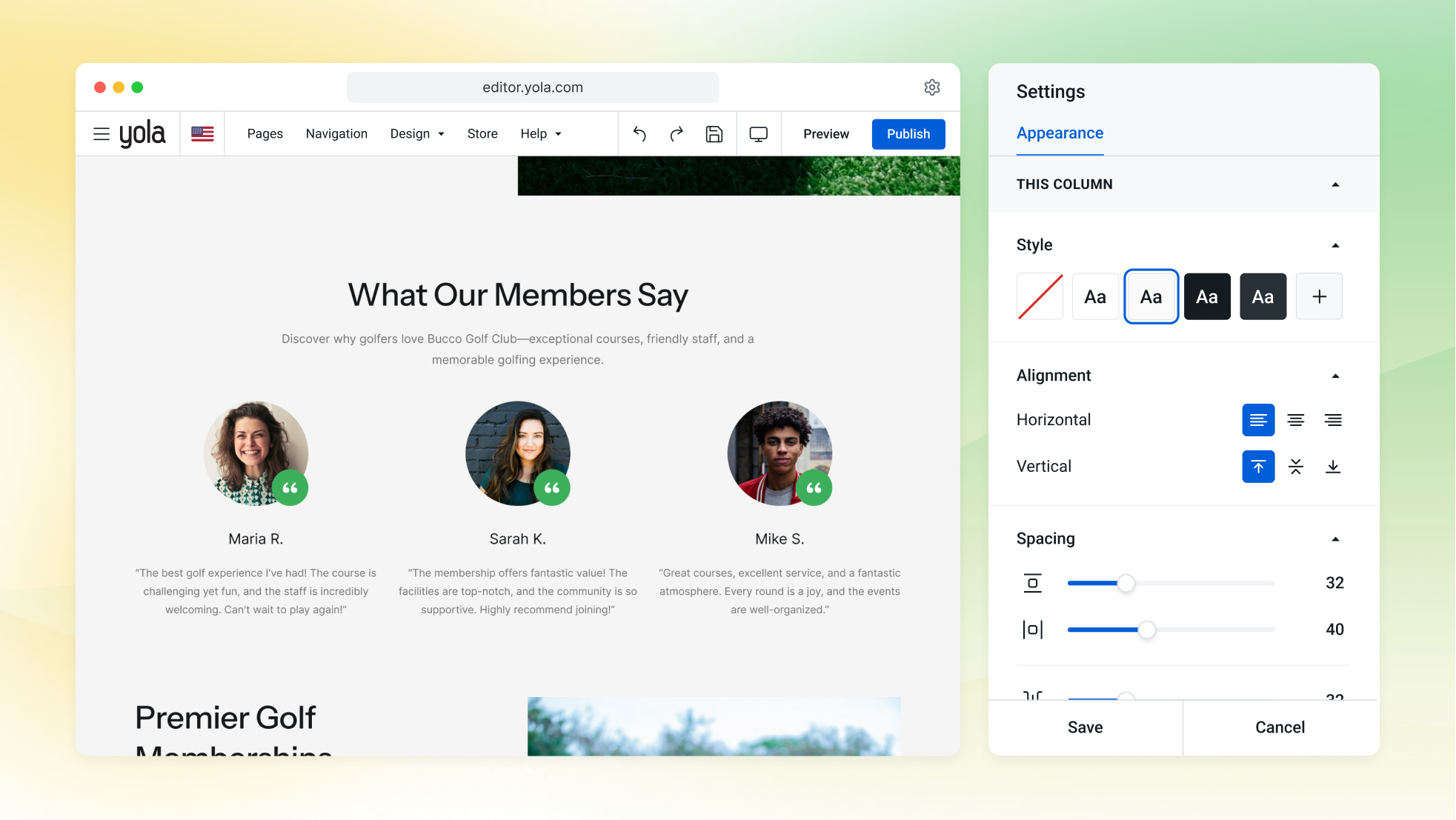Open the browser settings gear icon
1456x820 pixels.
tap(932, 87)
